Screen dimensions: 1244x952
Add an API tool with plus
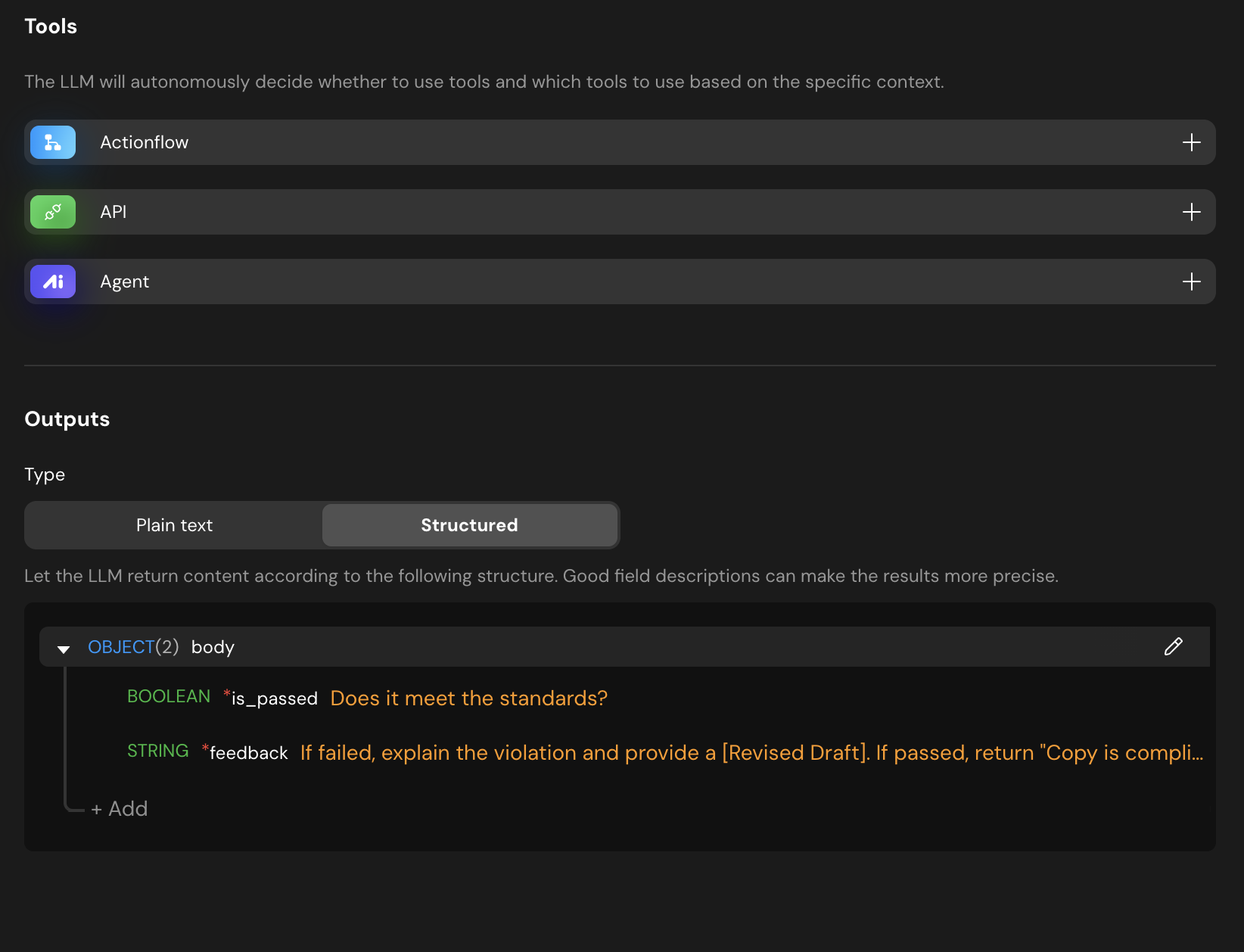[x=1191, y=212]
